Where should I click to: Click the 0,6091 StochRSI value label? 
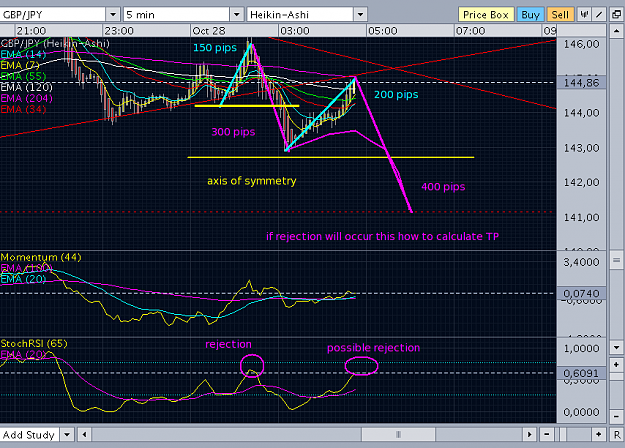click(581, 373)
